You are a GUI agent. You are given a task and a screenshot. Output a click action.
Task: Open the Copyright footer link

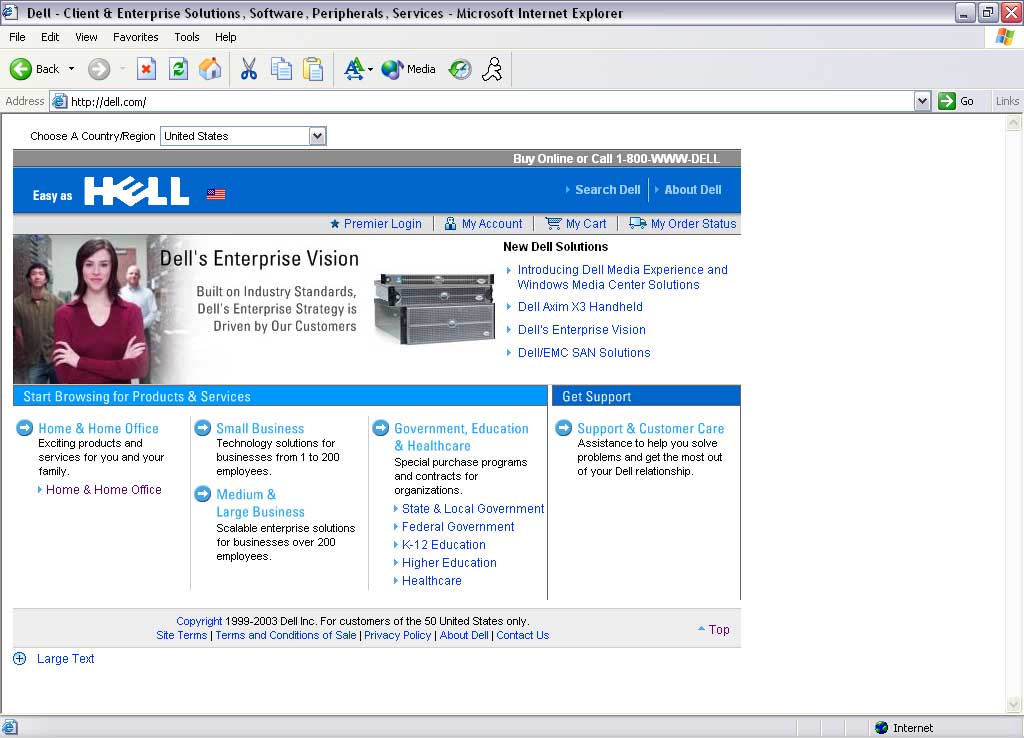click(x=199, y=620)
